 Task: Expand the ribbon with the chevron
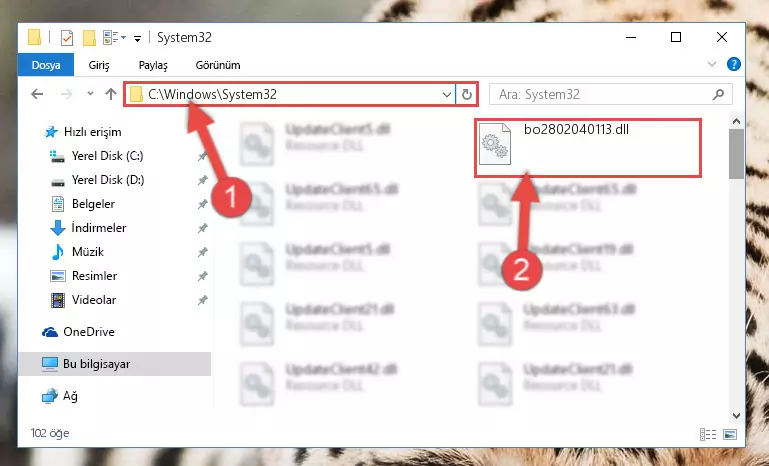(x=712, y=64)
